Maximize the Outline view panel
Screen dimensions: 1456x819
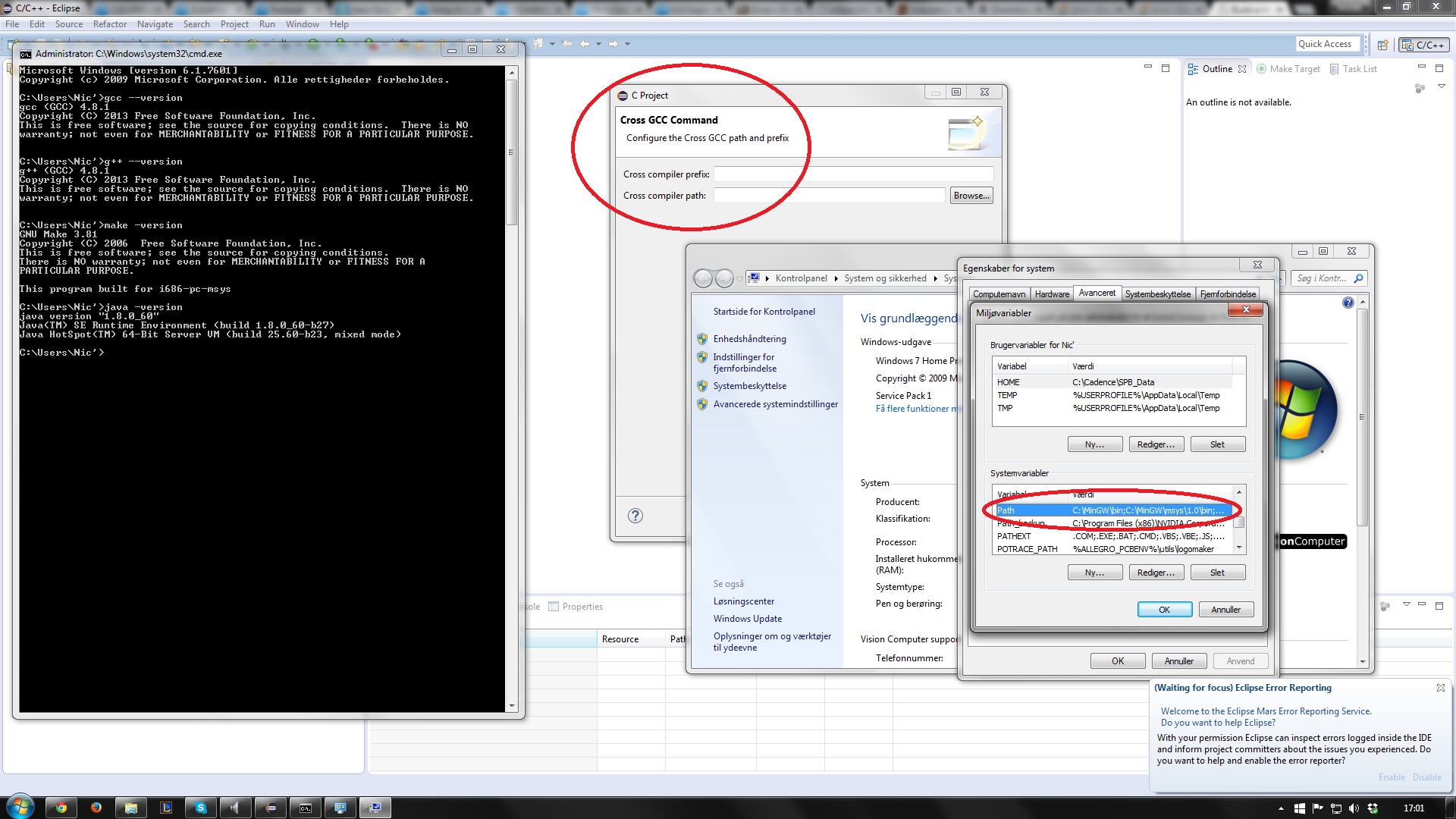coord(1439,68)
